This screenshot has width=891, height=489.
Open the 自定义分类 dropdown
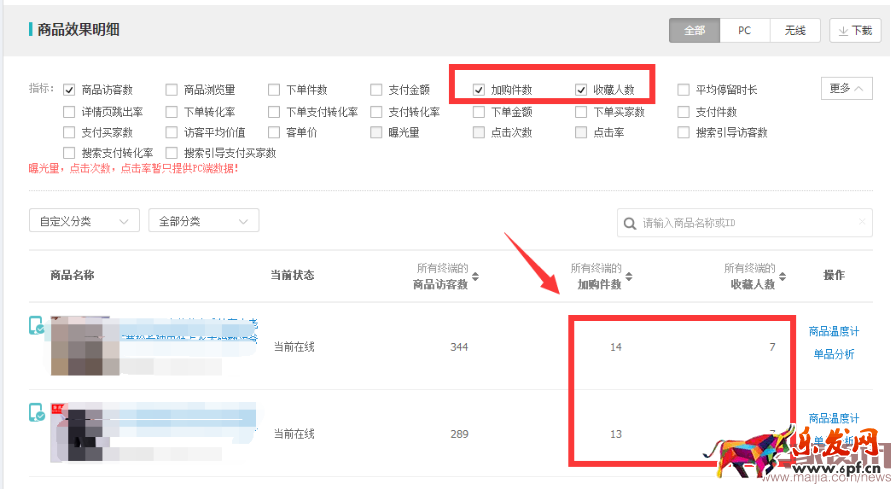coord(84,221)
